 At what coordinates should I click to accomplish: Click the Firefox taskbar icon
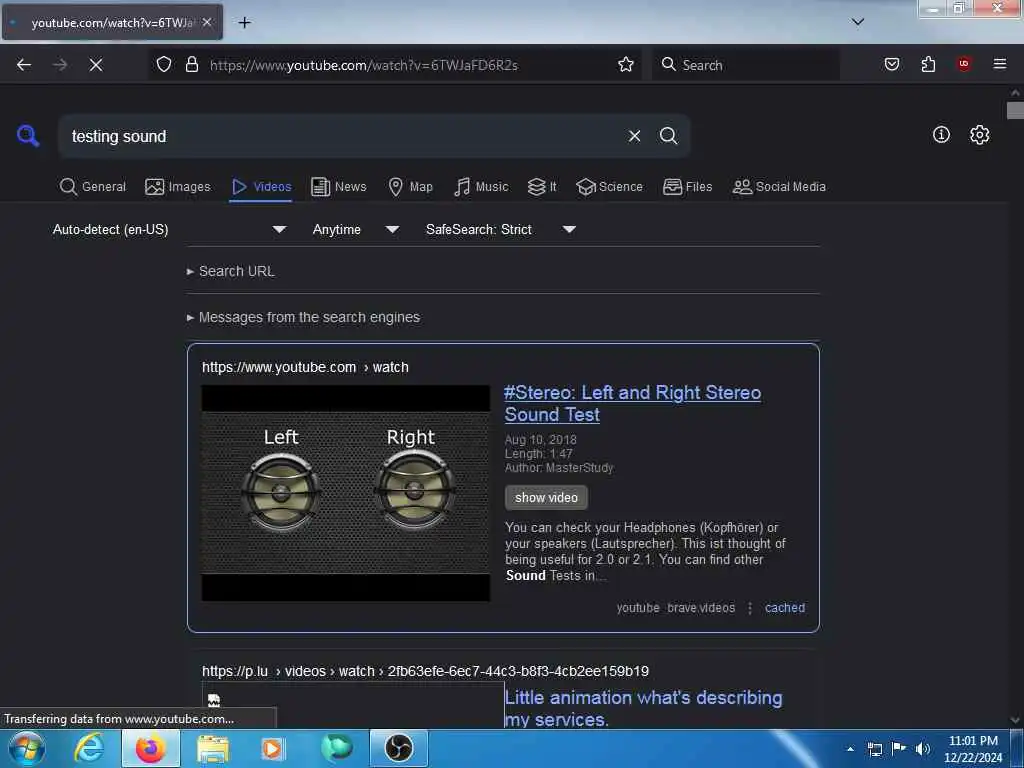(x=150, y=748)
